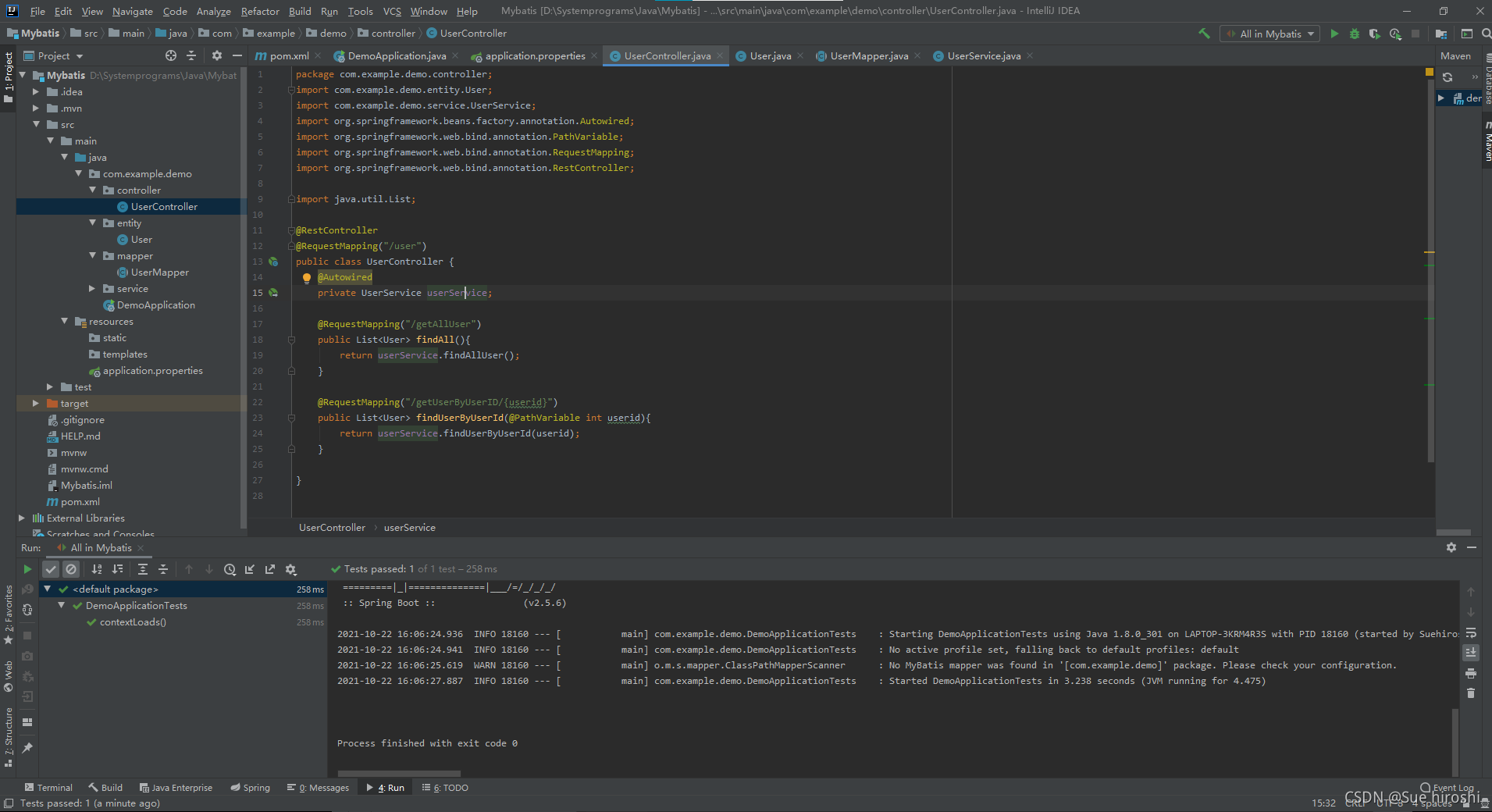The height and width of the screenshot is (812, 1492).
Task: Sort test results by duration
Action: (117, 569)
